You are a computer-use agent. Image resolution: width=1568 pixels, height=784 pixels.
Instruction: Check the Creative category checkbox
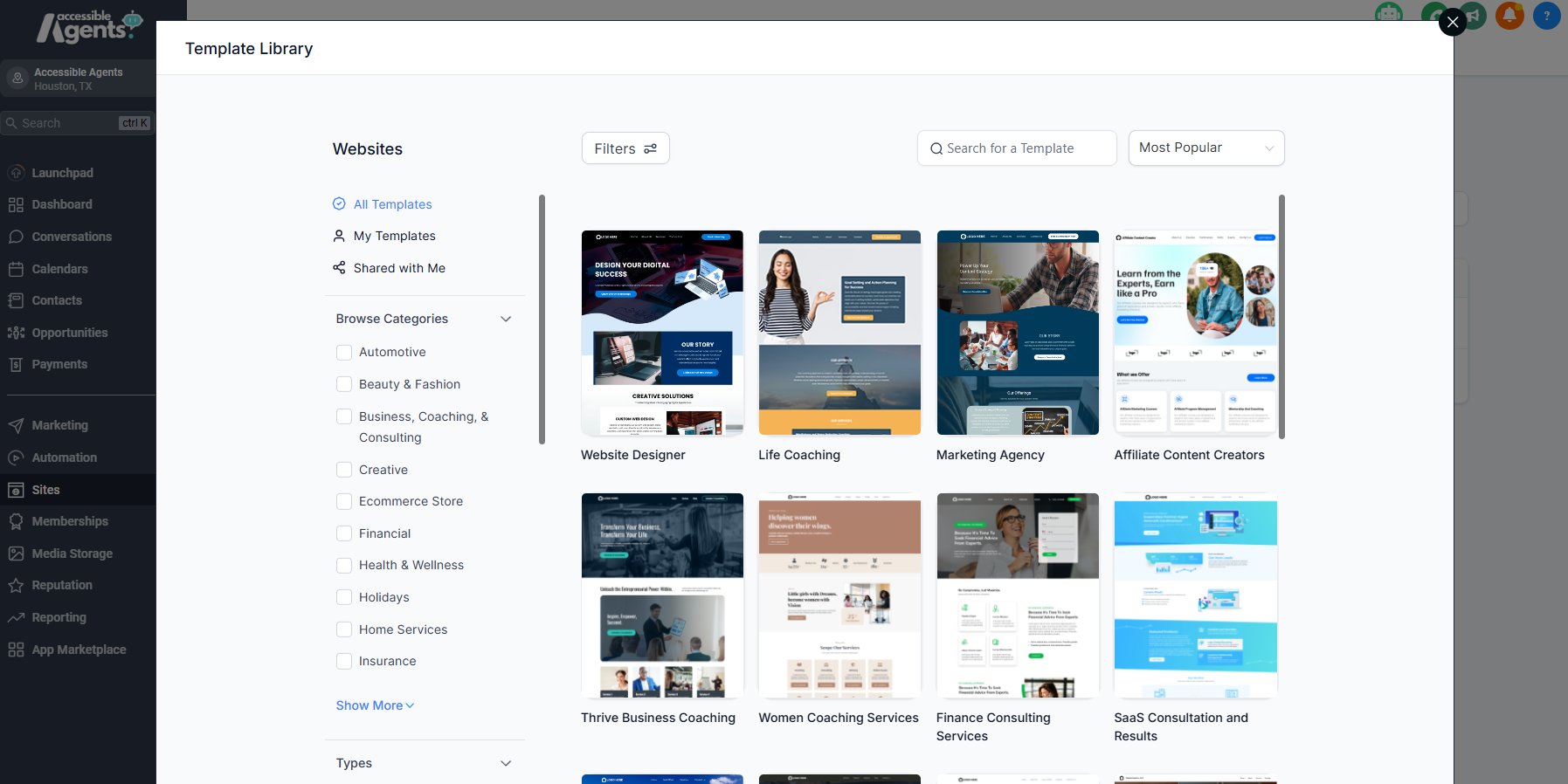pyautogui.click(x=344, y=470)
